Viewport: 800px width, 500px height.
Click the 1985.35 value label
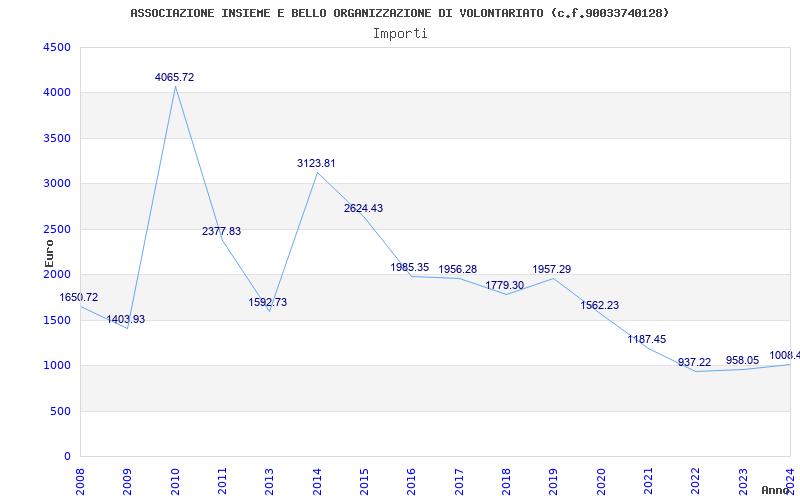click(x=410, y=267)
